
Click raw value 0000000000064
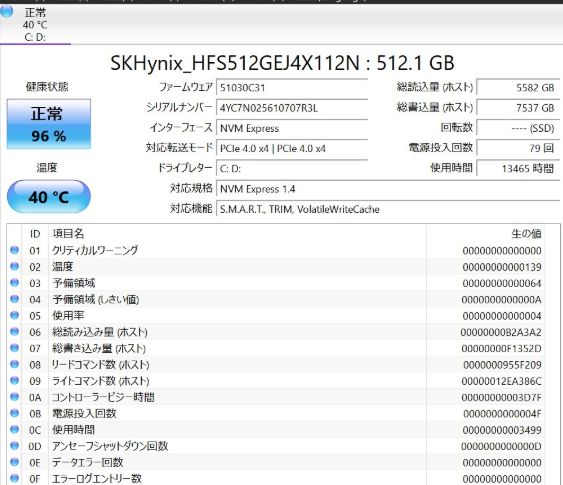502,283
